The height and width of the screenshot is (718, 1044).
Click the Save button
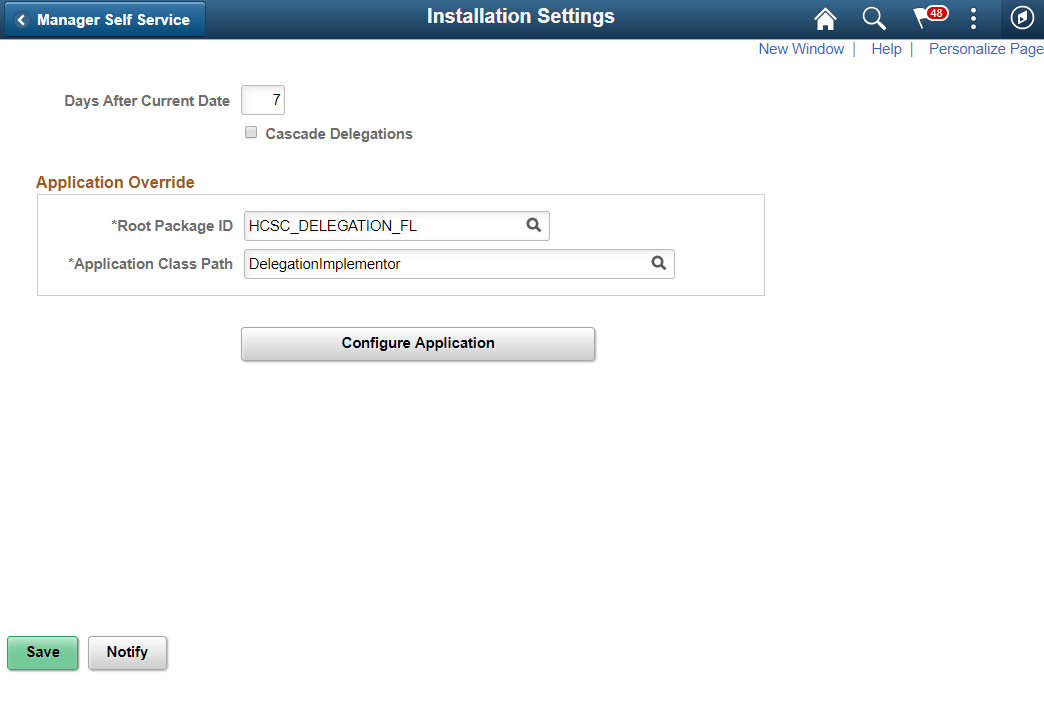click(x=42, y=652)
